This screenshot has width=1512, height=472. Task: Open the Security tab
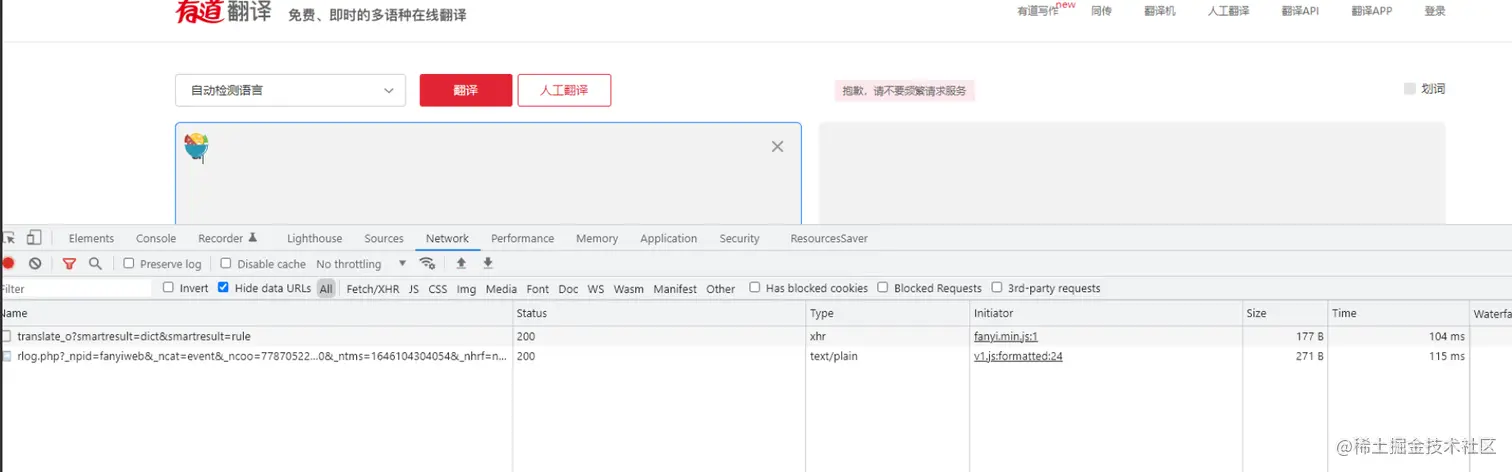click(739, 238)
